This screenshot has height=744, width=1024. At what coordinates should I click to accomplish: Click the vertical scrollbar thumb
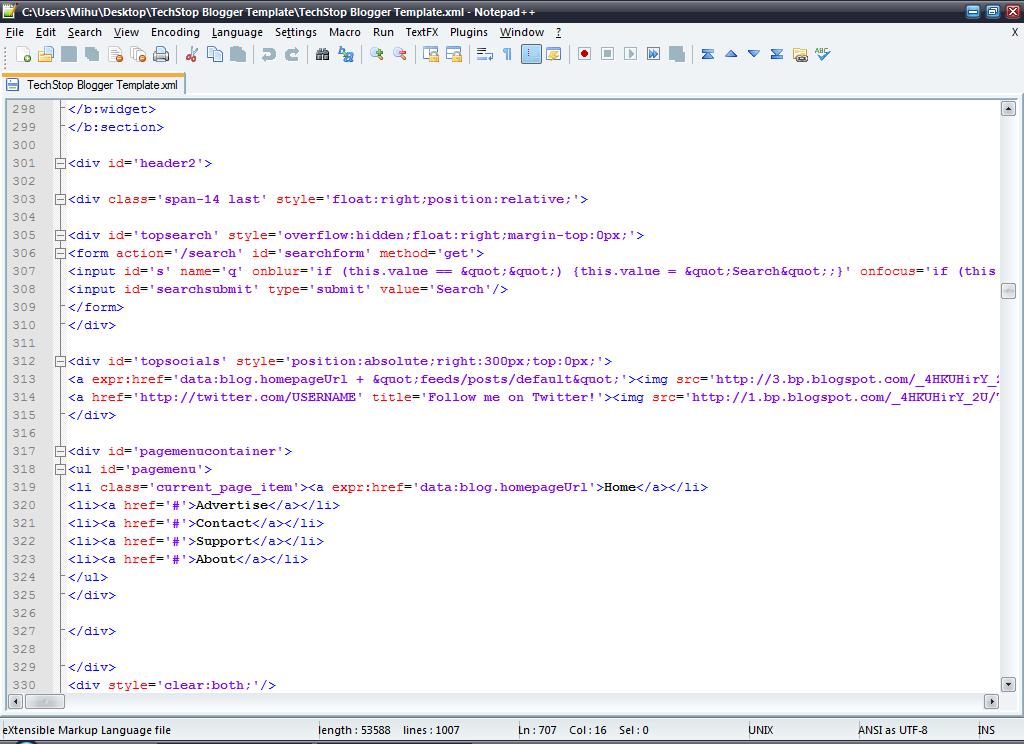tap(1008, 290)
